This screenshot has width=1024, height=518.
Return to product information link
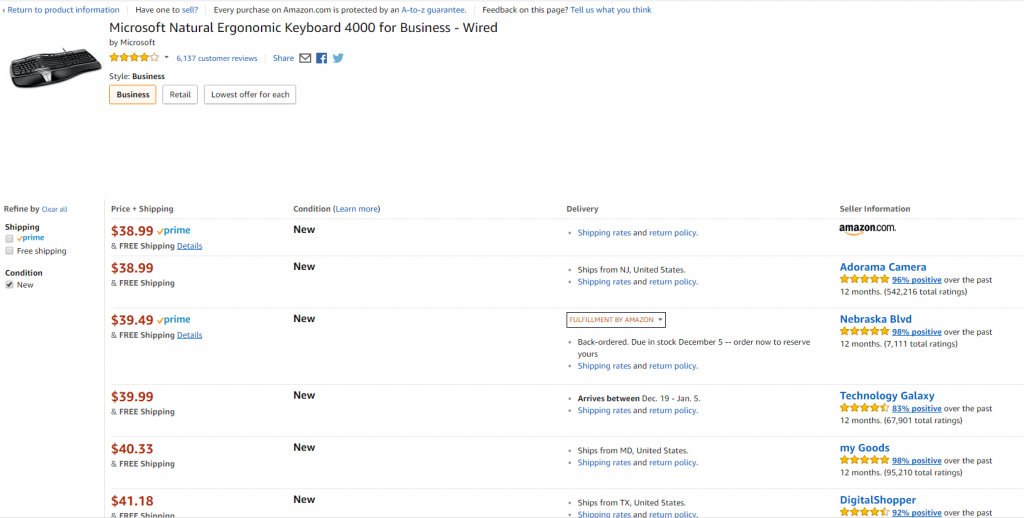[61, 10]
